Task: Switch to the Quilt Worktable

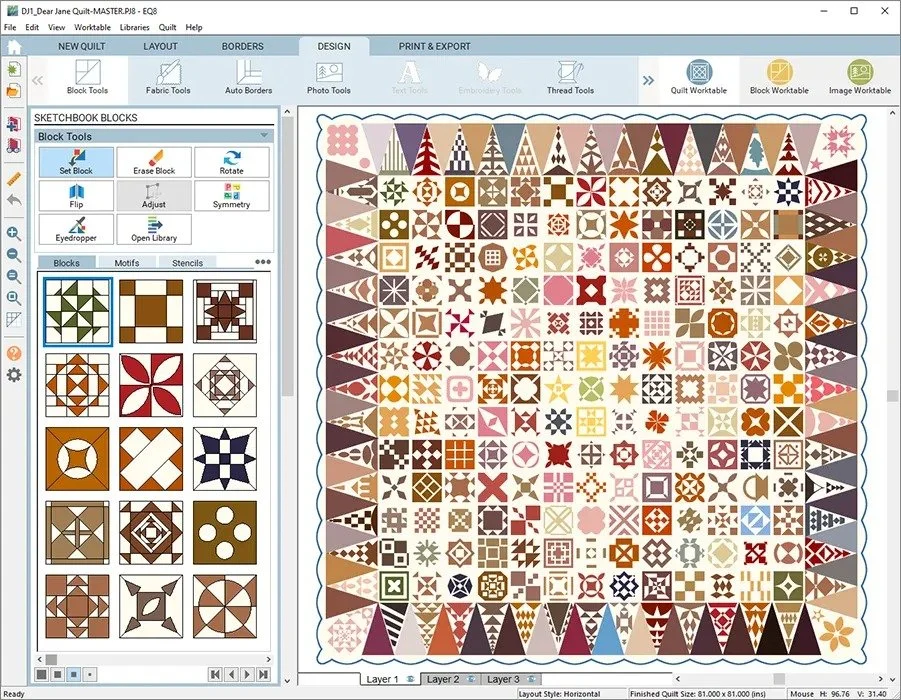Action: (699, 78)
